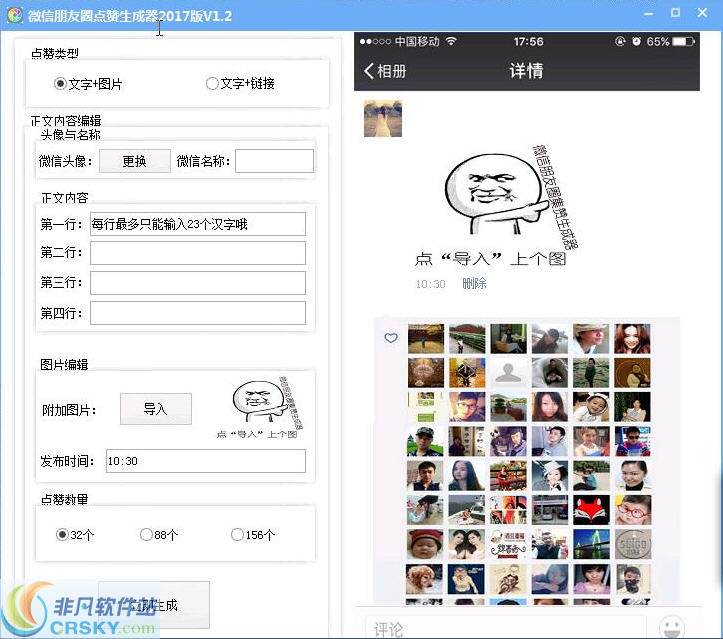
Task: Select the 文字+链接 like type option
Action: pos(240,83)
